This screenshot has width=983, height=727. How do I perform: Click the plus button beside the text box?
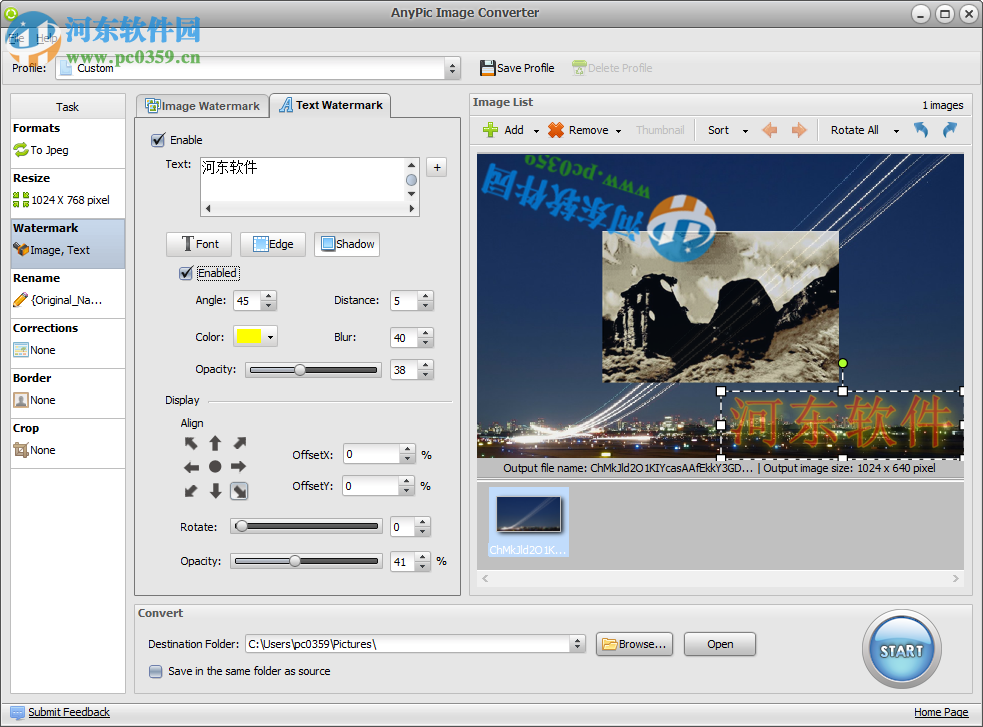436,167
